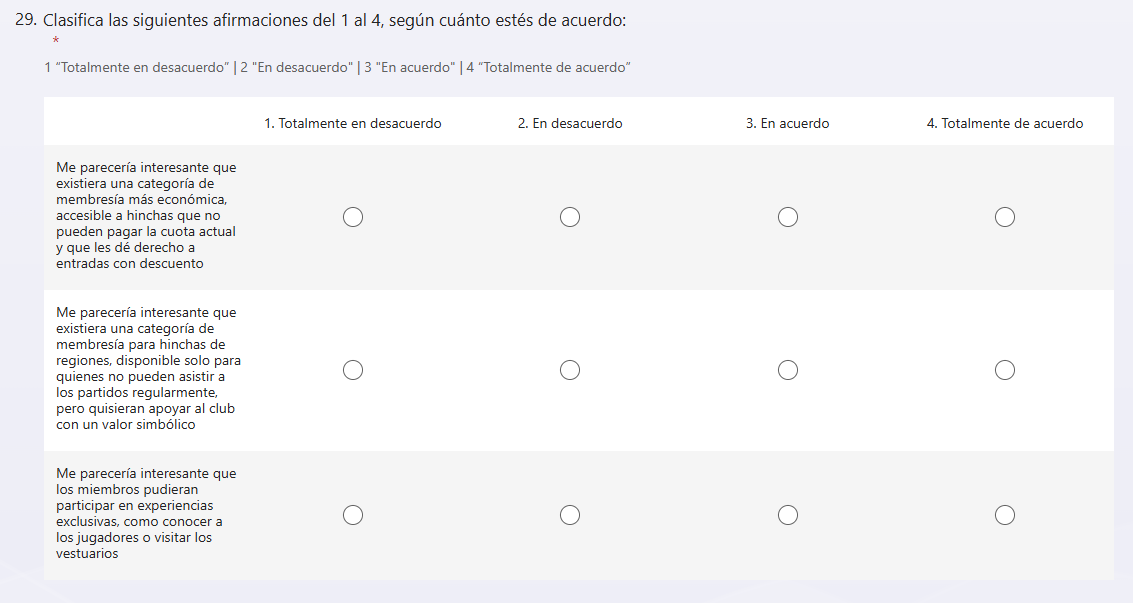The height and width of the screenshot is (603, 1133).
Task: Mark 'En acuerdo' for cheaper membership statement
Action: 788,217
